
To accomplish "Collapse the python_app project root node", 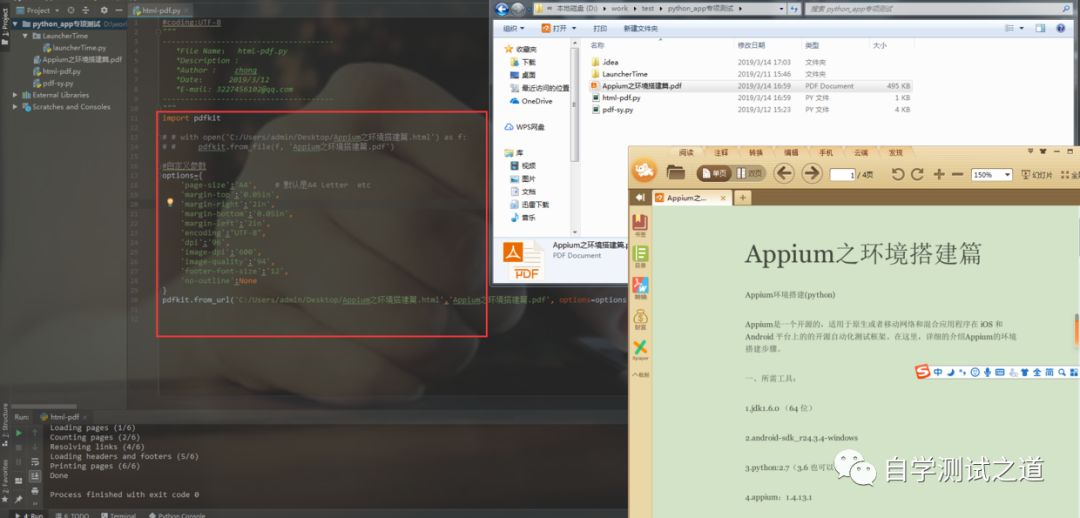I will pos(16,24).
